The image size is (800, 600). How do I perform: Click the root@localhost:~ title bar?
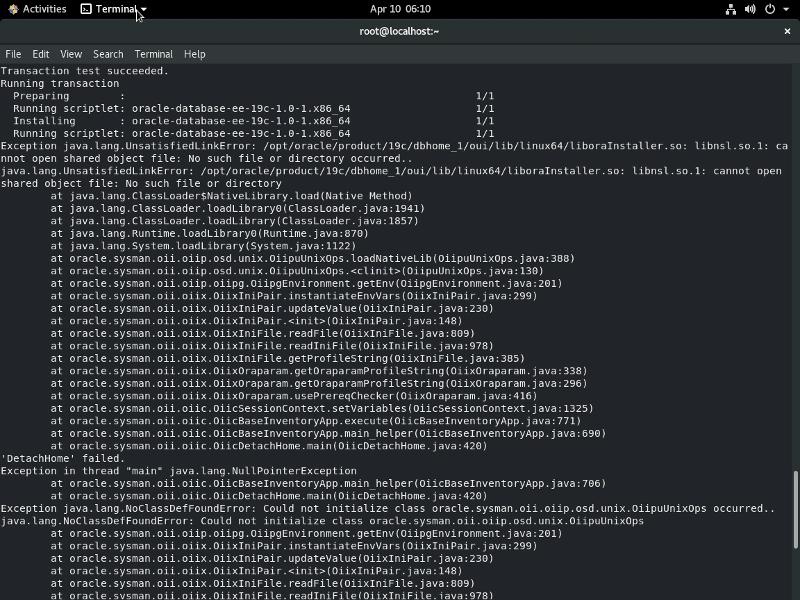pyautogui.click(x=399, y=31)
